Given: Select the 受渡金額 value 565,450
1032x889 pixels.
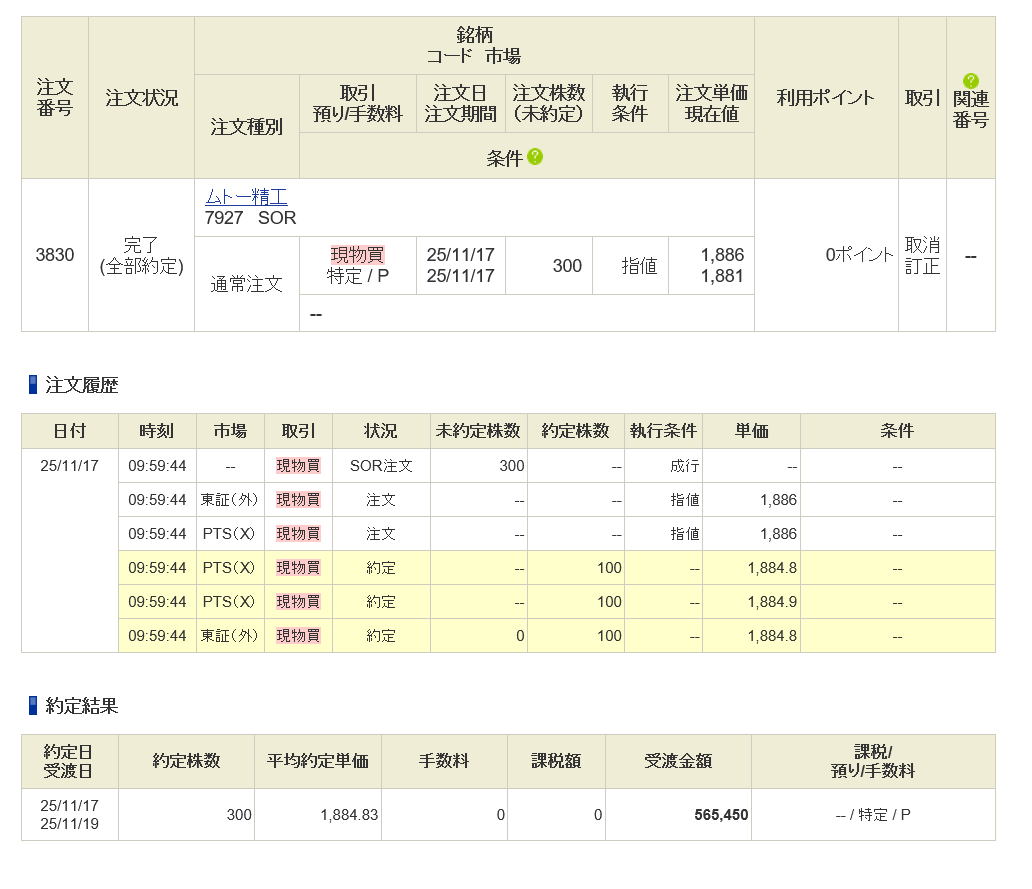Looking at the screenshot, I should (721, 815).
